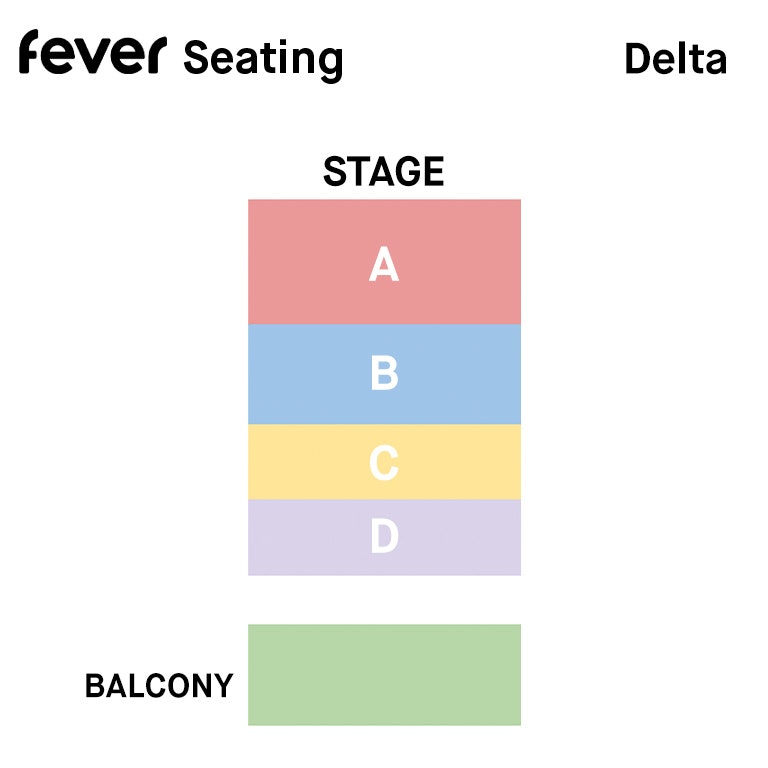Pick the lavender seating section D
This screenshot has width=768, height=768.
pyautogui.click(x=384, y=537)
